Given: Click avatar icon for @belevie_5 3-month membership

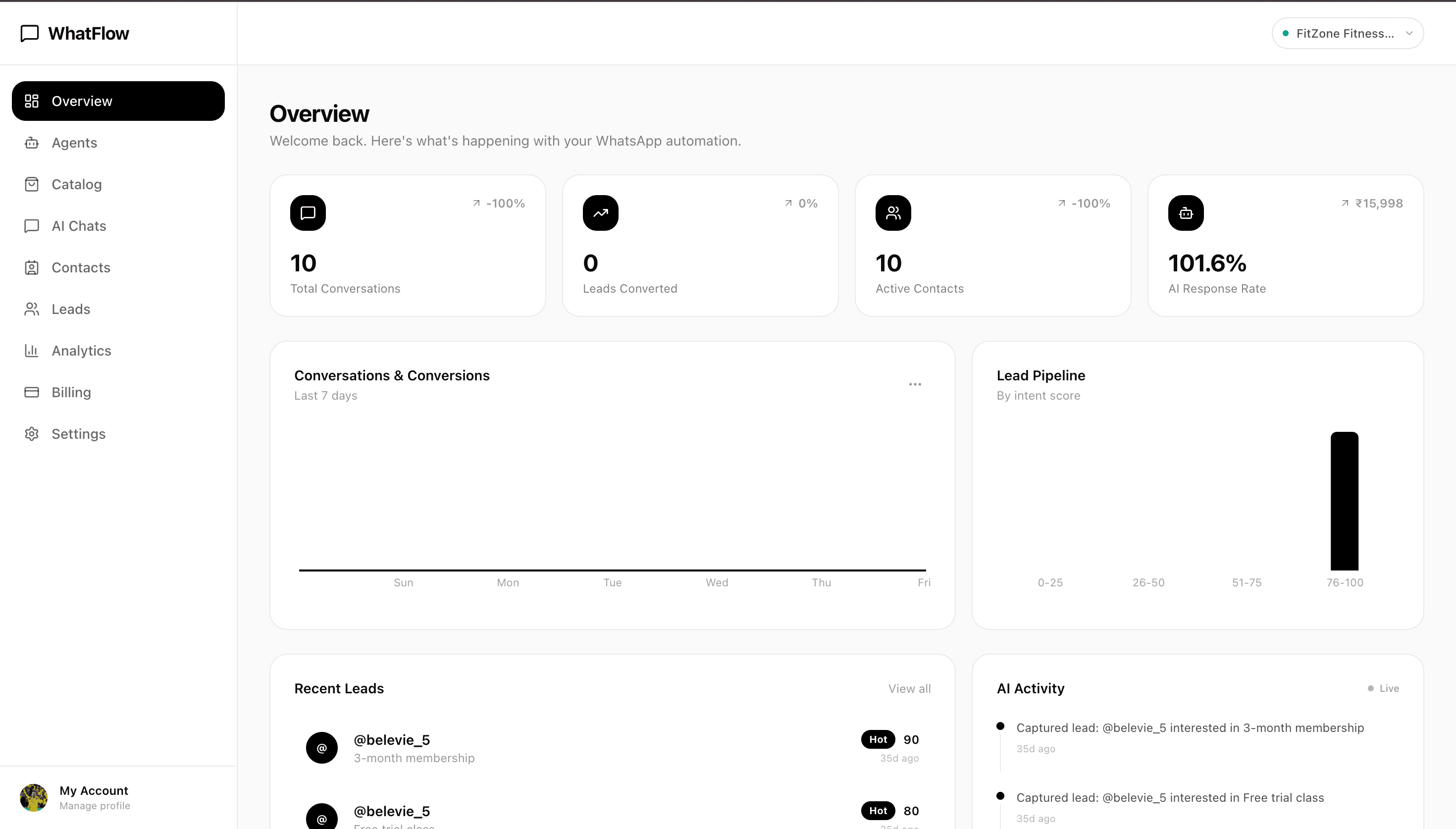Looking at the screenshot, I should 321,748.
